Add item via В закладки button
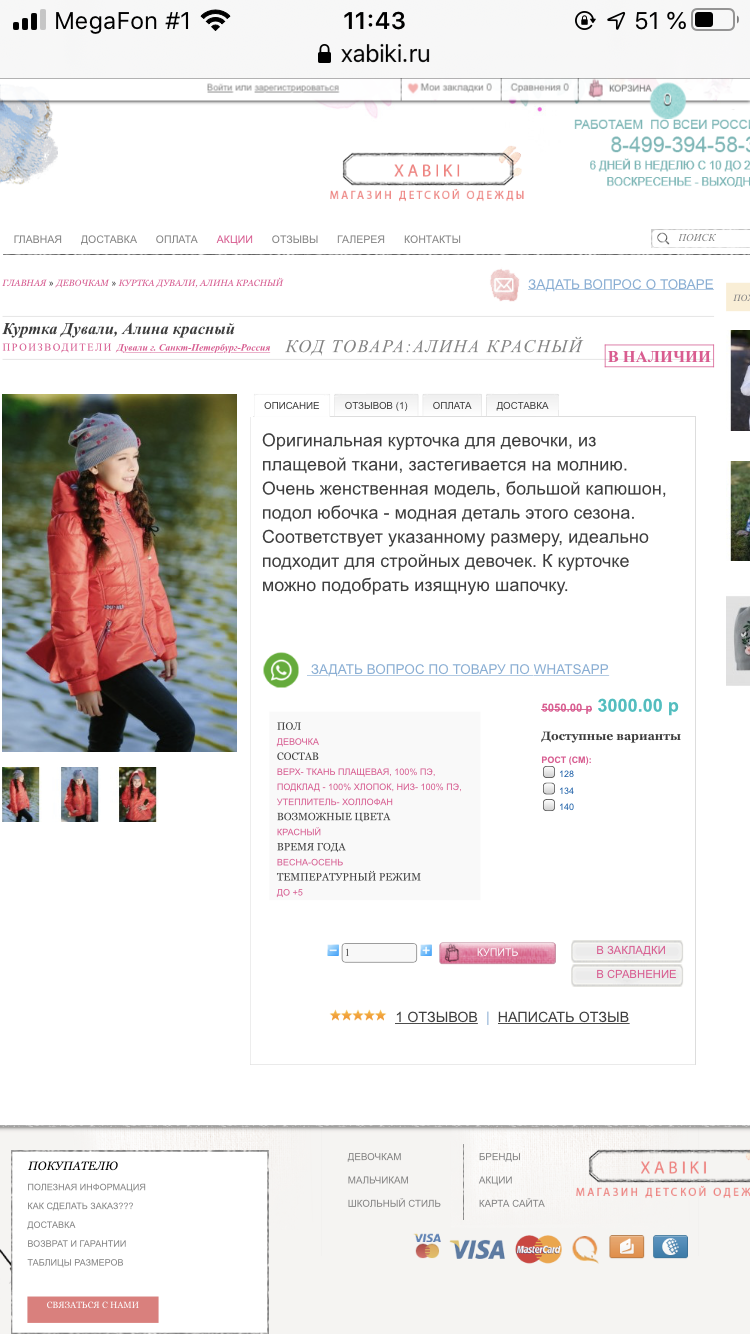The height and width of the screenshot is (1334, 750). coord(627,951)
